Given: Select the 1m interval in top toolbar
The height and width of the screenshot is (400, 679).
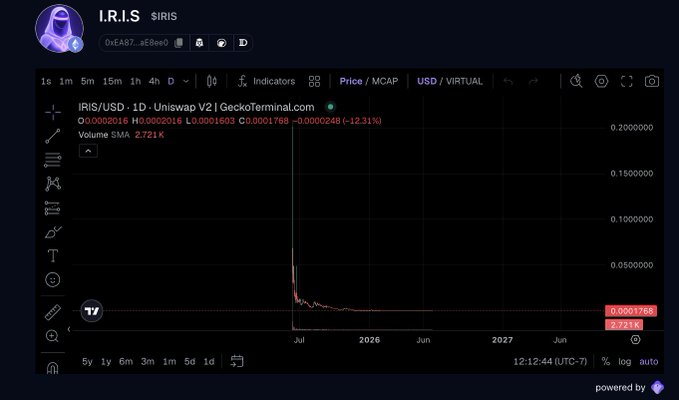Looking at the screenshot, I should click(66, 81).
